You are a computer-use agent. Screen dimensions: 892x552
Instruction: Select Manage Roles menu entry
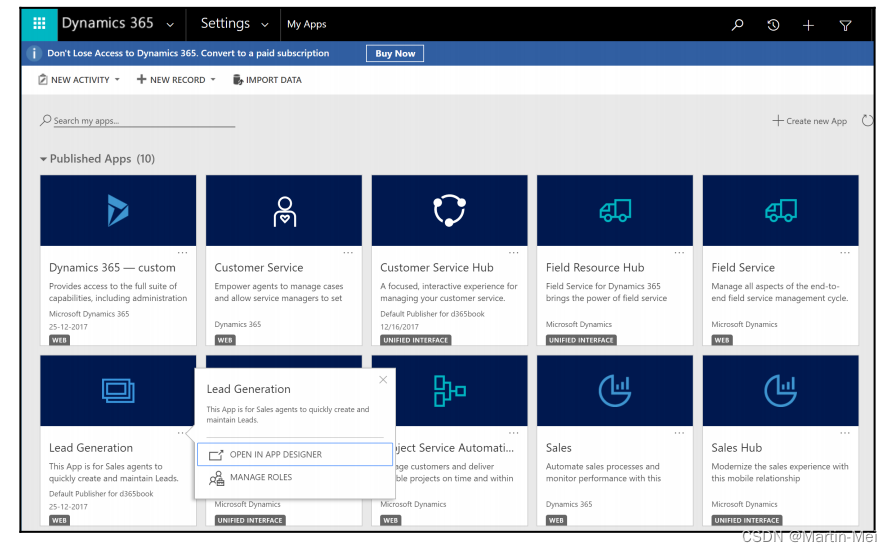point(295,477)
